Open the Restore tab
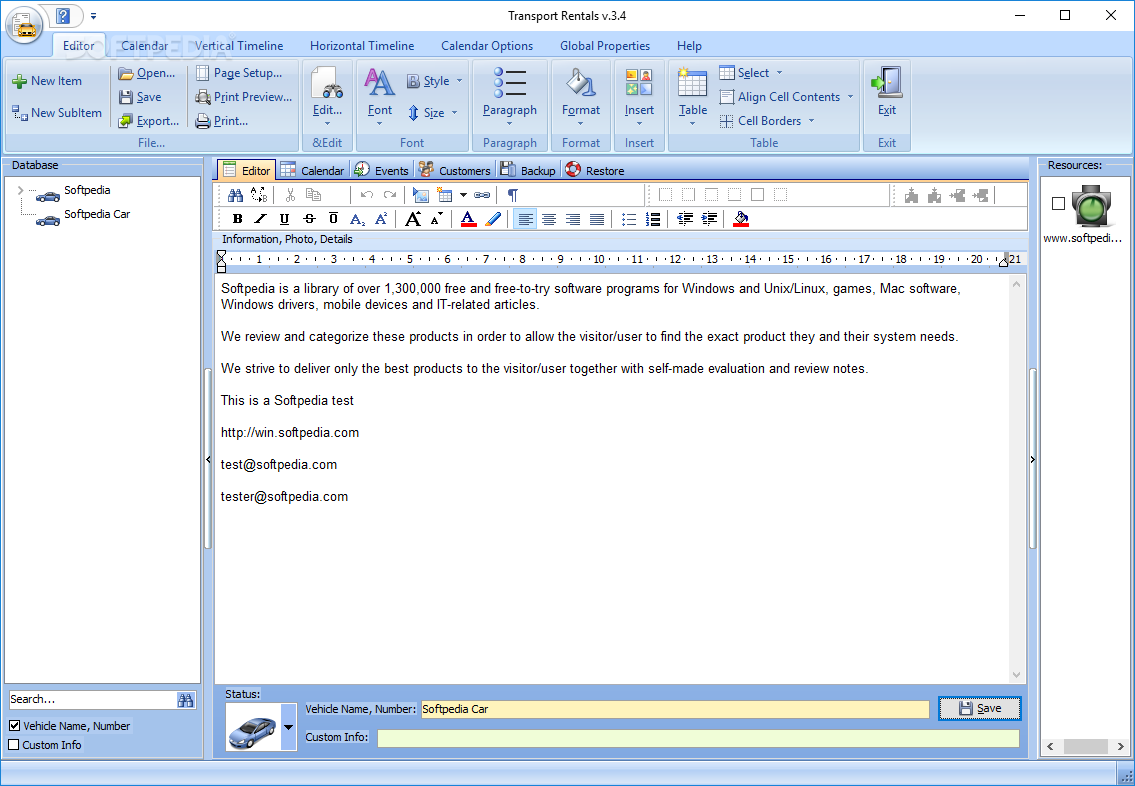 (x=595, y=171)
